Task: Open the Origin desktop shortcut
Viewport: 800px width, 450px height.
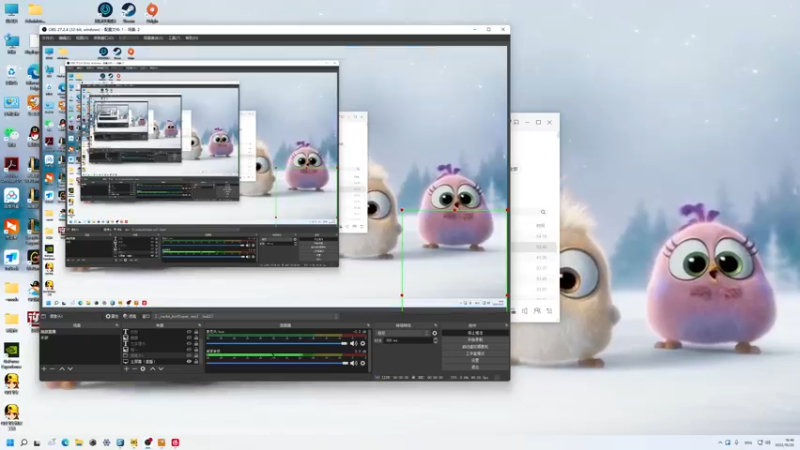Action: pos(152,12)
